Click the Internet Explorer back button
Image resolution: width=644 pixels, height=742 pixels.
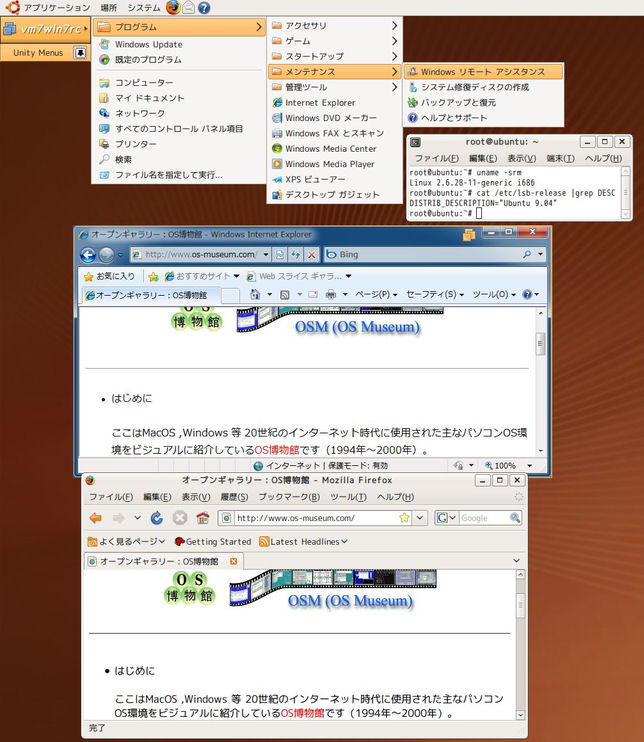tap(88, 255)
